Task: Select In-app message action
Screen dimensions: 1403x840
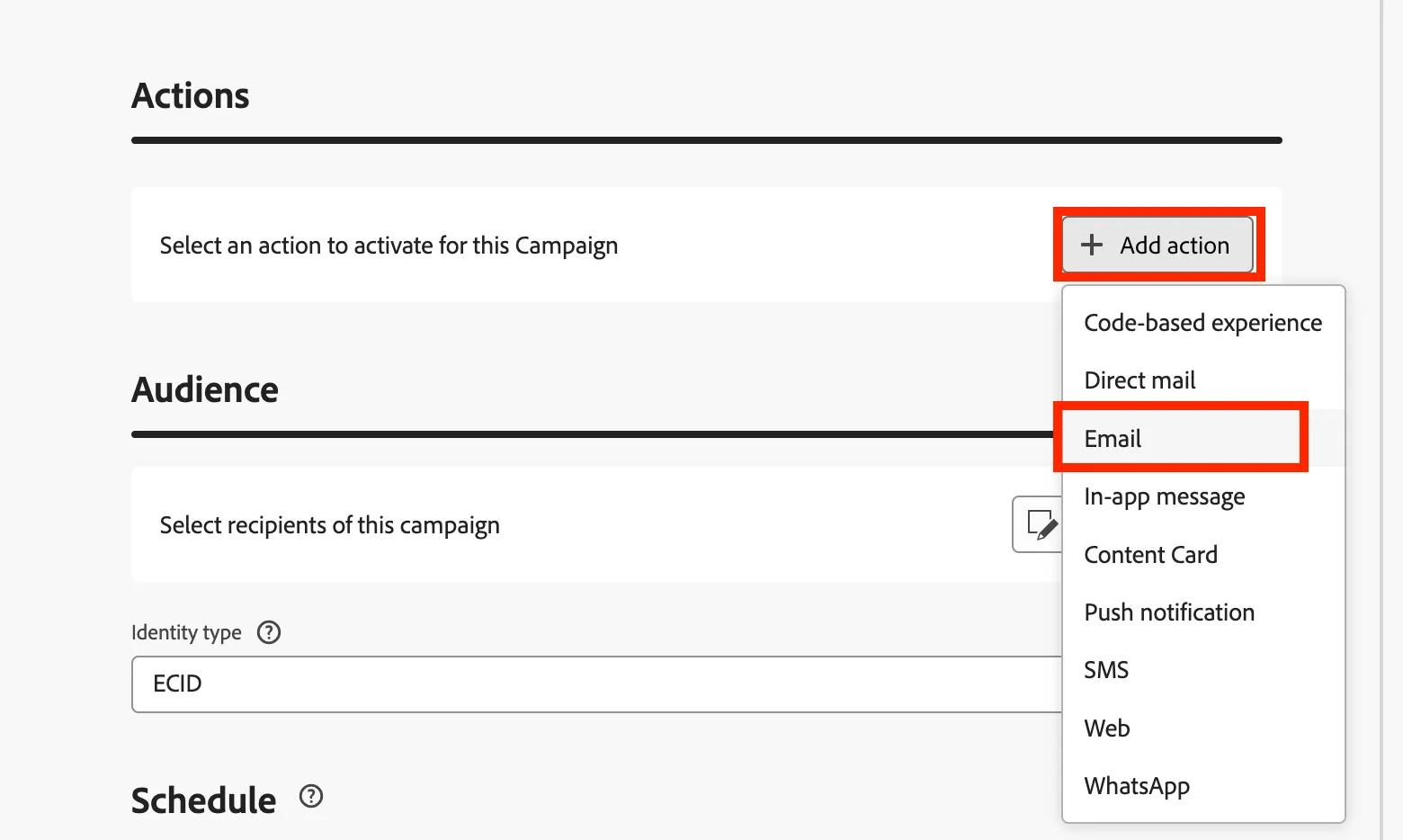Action: [1203, 496]
